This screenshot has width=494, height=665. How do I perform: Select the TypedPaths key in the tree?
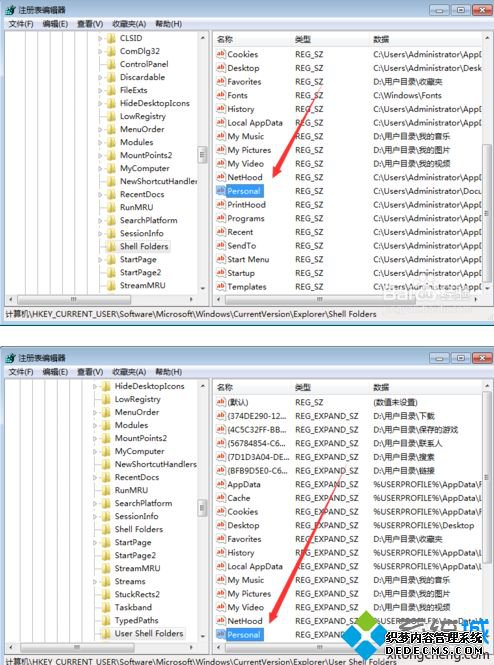pos(136,620)
